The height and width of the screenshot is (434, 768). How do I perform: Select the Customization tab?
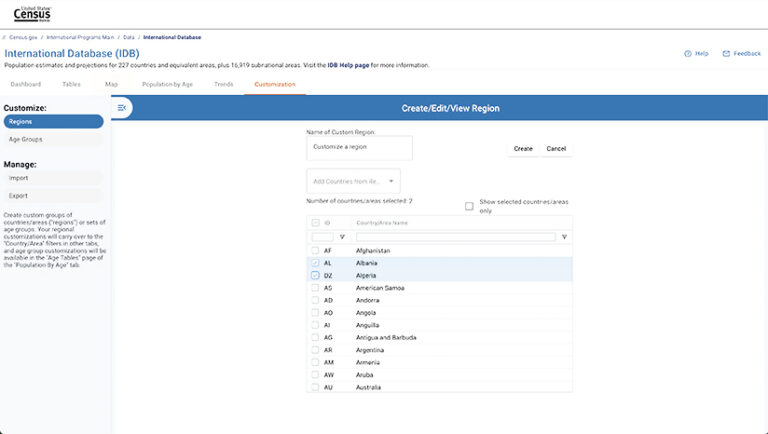(275, 84)
